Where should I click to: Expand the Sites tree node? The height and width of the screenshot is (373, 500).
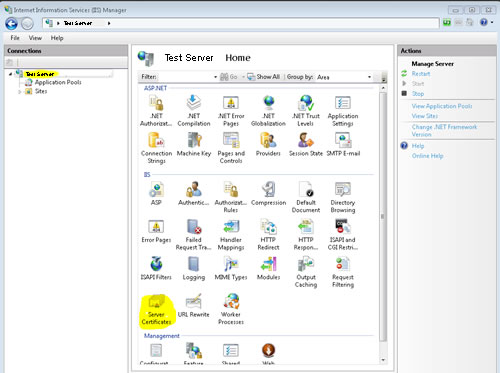[x=20, y=92]
